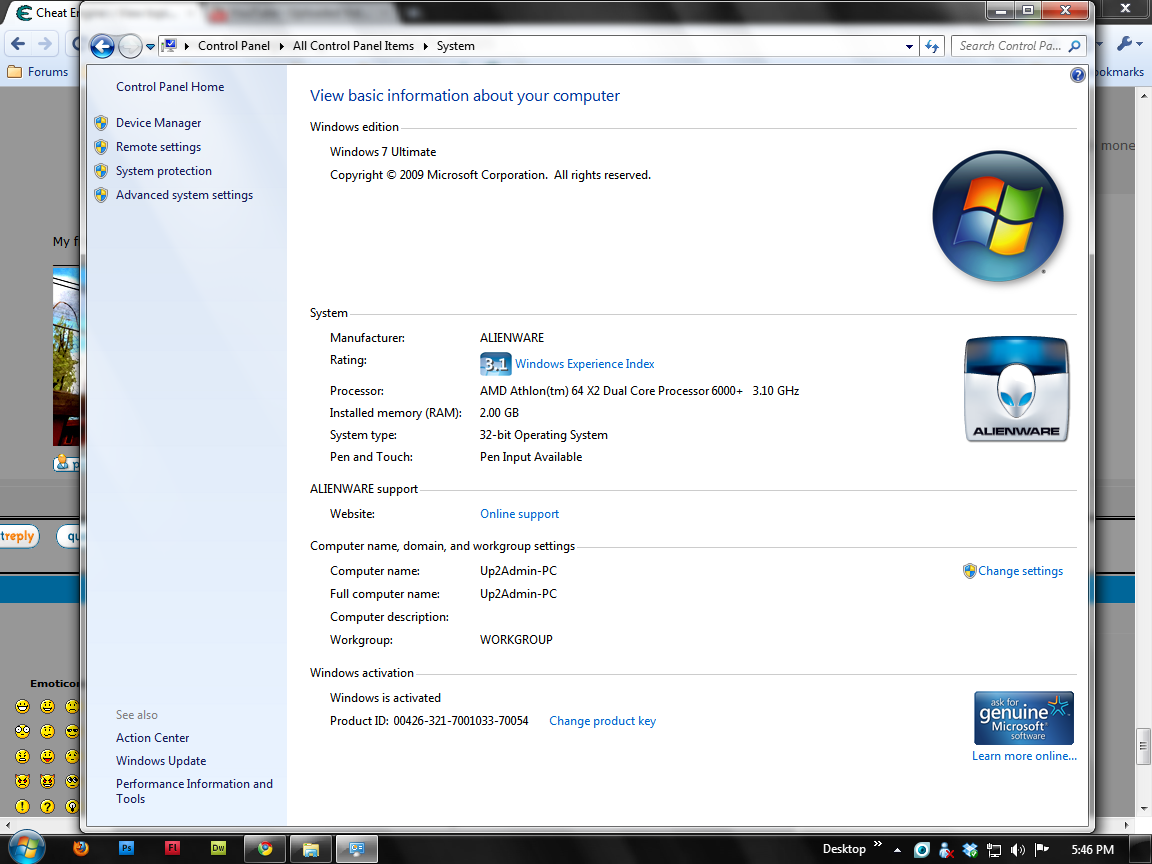Open the recent pages dropdown arrow
The image size is (1152, 864).
tap(151, 46)
